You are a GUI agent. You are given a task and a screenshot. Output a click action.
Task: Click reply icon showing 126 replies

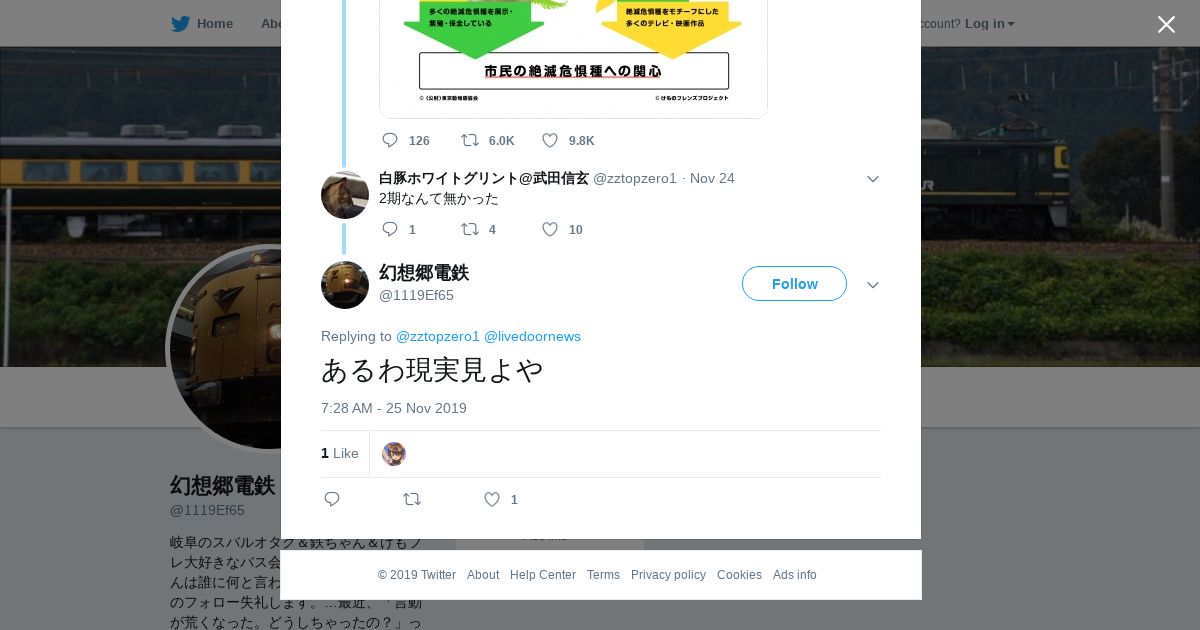tap(390, 140)
